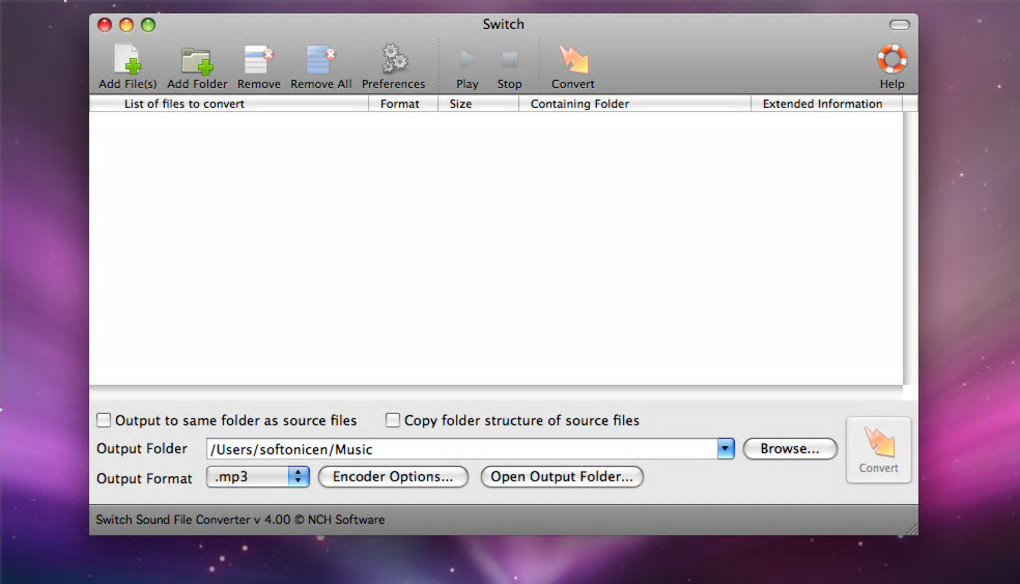
Task: Click the Stop toolbar button
Action: click(509, 67)
